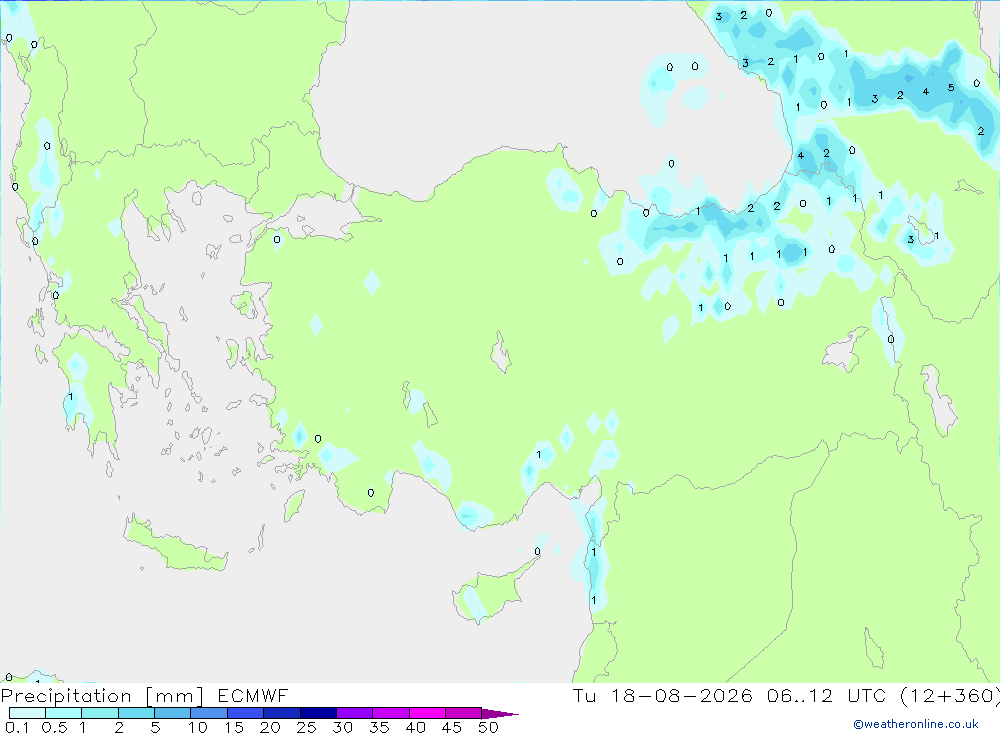Click the 0.1–0.5 mm legend color box

tap(27, 713)
